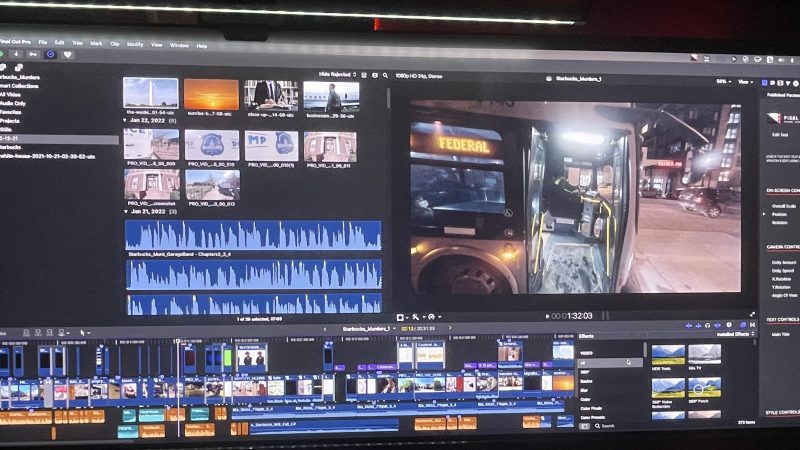Select the sunrise clip thumbnail in the browser
Screen dimensions: 800x450
click(x=211, y=94)
